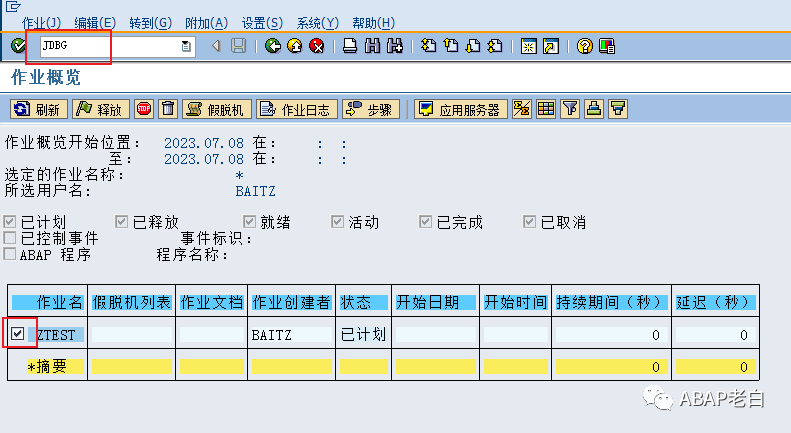Image resolution: width=791 pixels, height=433 pixels.
Task: Click the funnel set filter icon
Action: (570, 109)
